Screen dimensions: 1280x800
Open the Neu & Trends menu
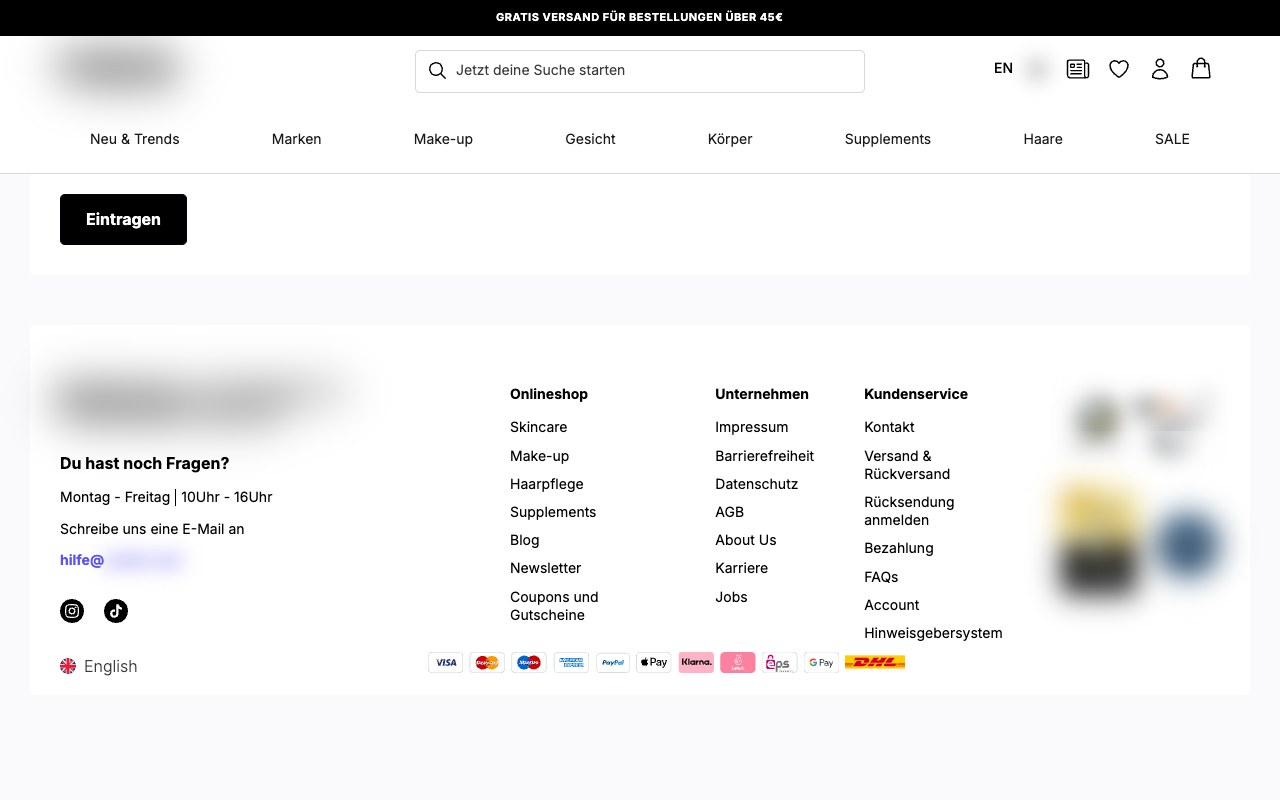pos(135,139)
